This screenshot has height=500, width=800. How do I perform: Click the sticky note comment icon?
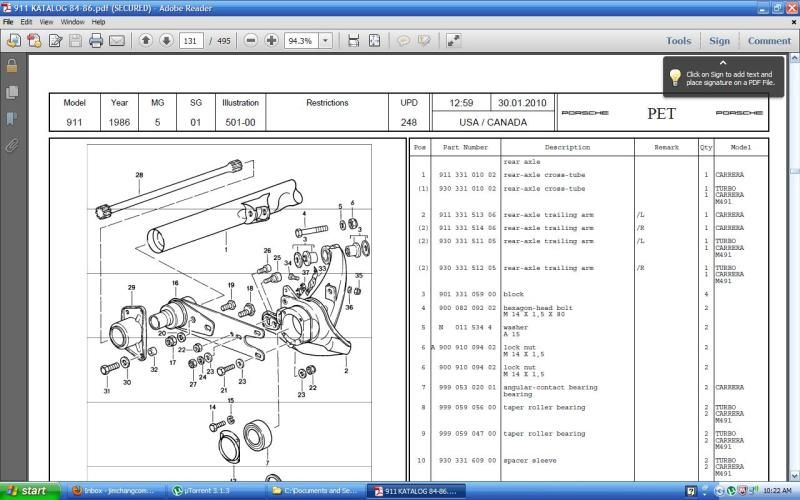click(x=404, y=40)
